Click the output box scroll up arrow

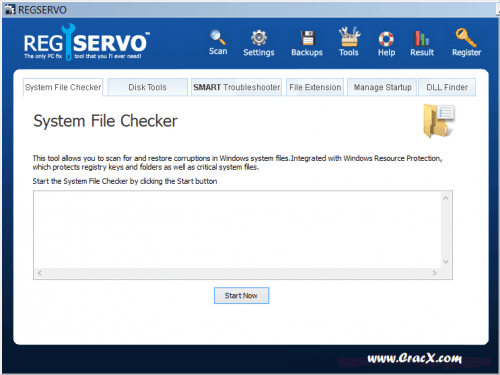pos(446,198)
